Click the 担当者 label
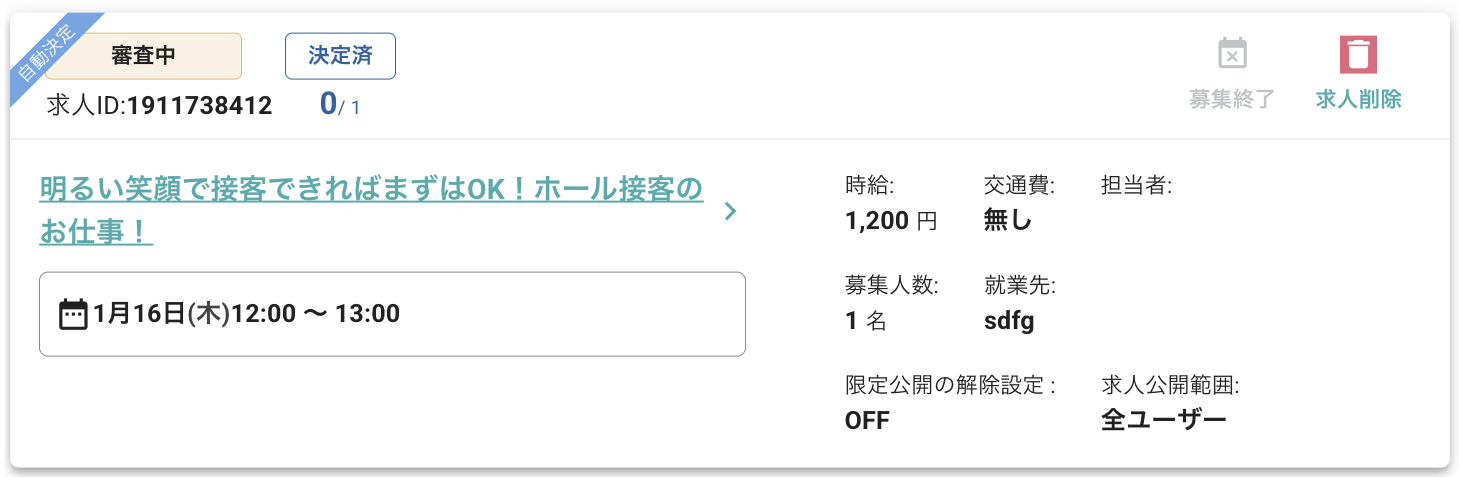Screen dimensions: 1459x477 [1135, 185]
